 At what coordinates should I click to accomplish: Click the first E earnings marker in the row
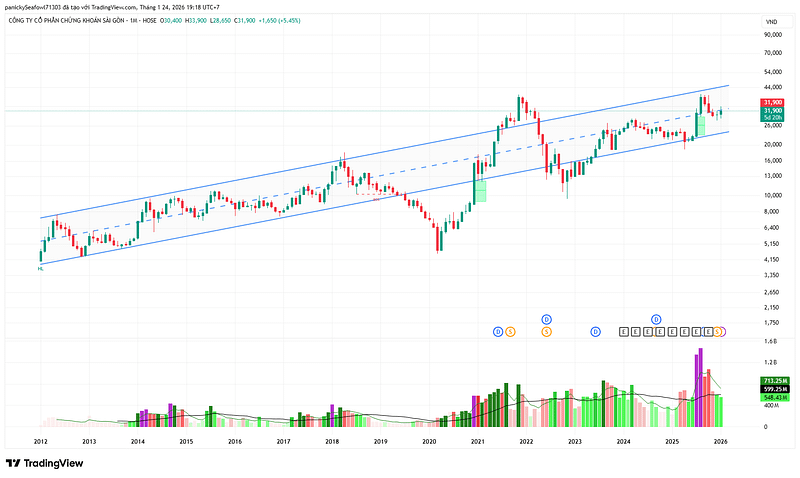625,331
